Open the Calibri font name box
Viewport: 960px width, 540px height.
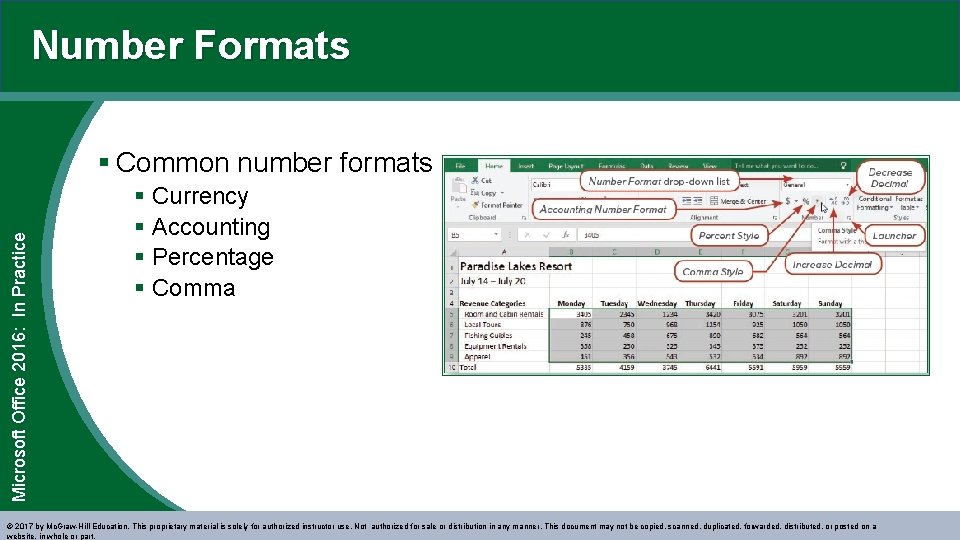point(554,184)
